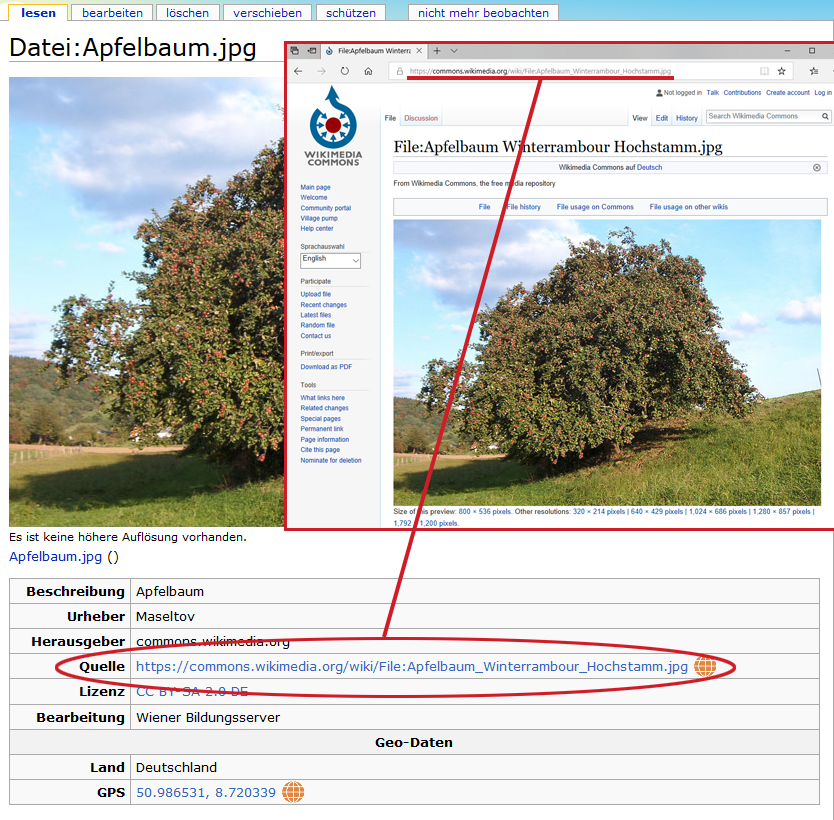The width and height of the screenshot is (834, 820).
Task: Click inside the Search Wikimedia Commons field
Action: point(762,117)
